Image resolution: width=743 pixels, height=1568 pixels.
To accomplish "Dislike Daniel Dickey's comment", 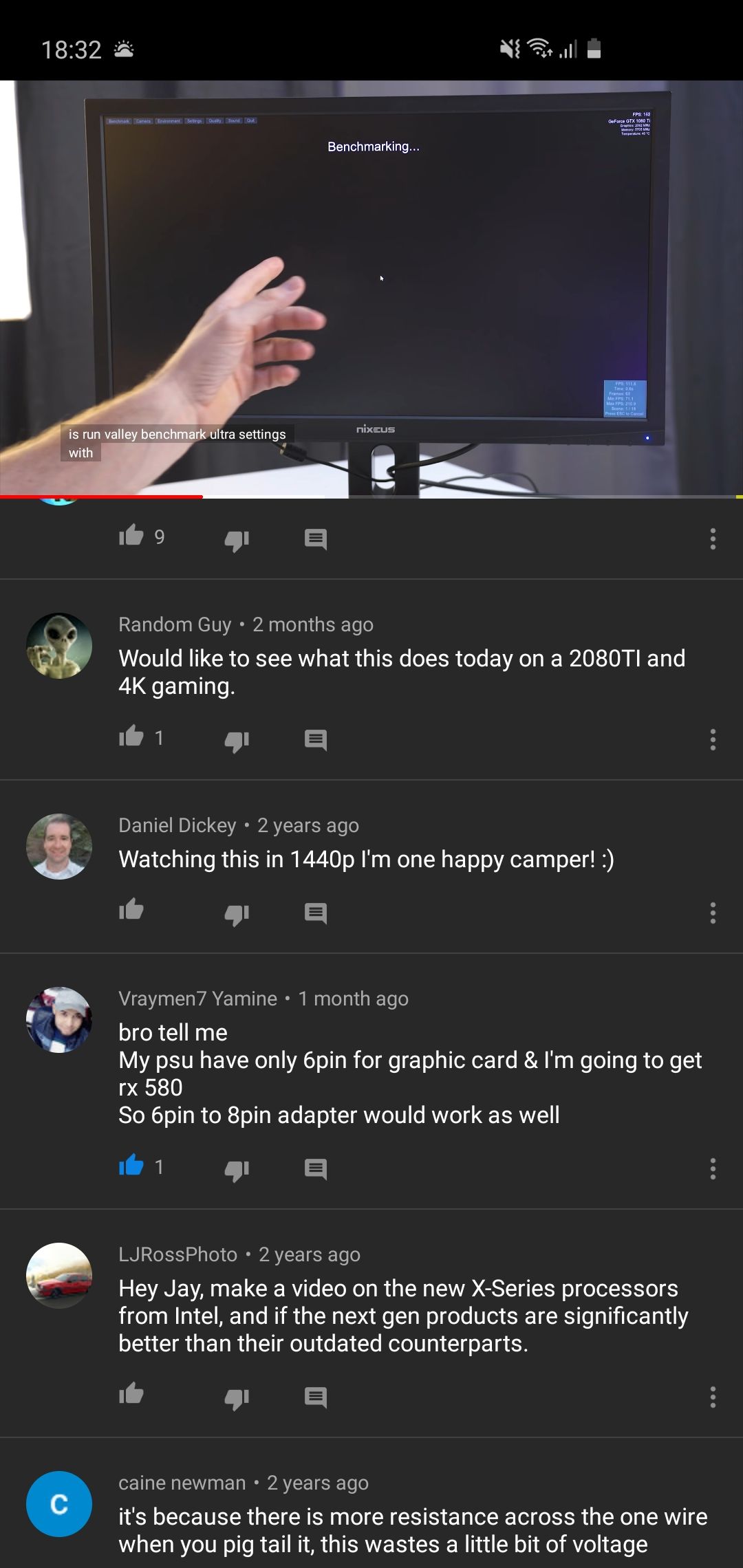I will pos(237,914).
